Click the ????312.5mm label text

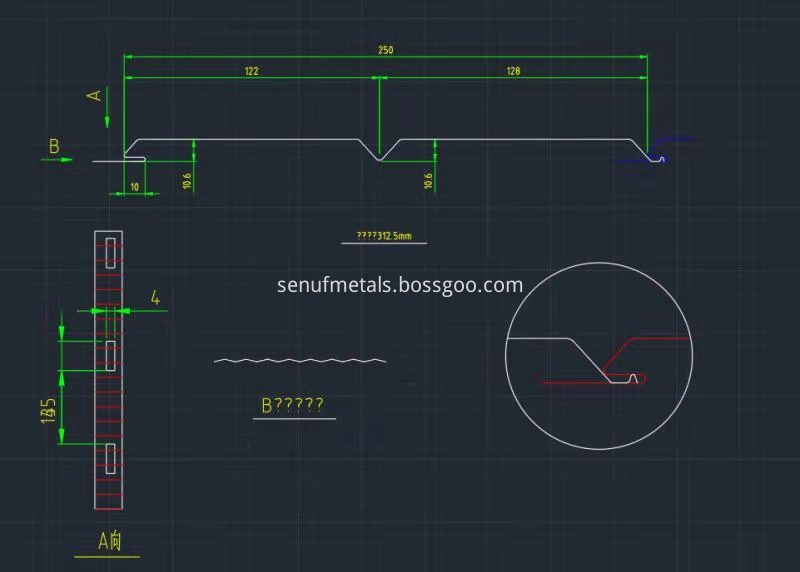[x=384, y=236]
